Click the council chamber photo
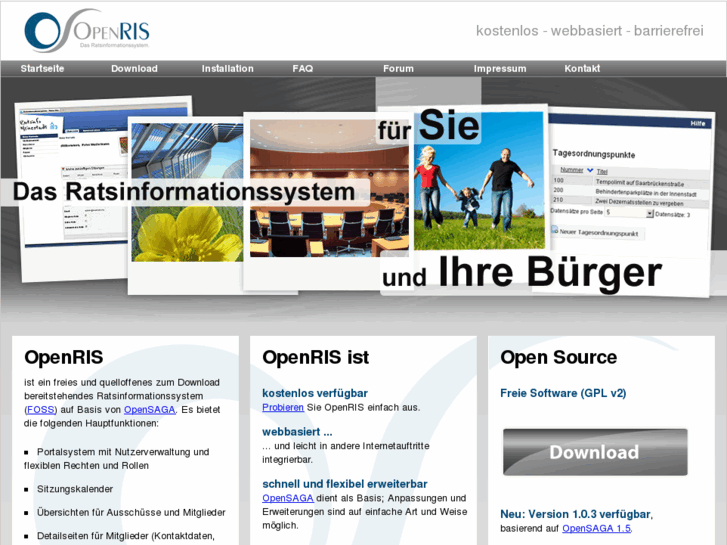 pyautogui.click(x=329, y=188)
